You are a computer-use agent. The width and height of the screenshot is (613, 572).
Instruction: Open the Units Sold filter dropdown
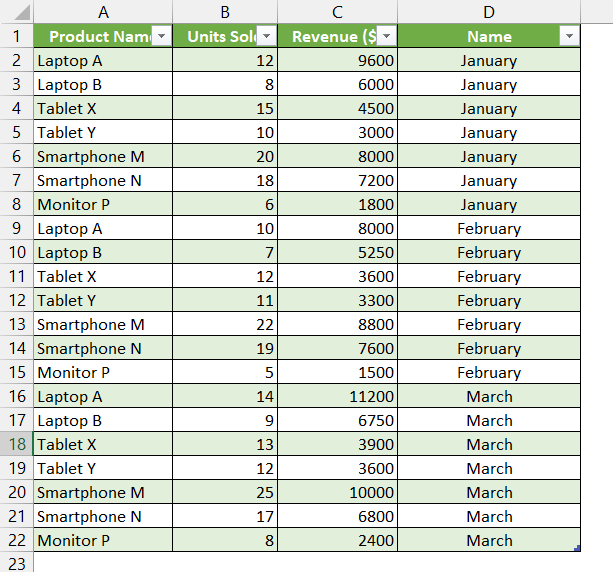point(266,36)
